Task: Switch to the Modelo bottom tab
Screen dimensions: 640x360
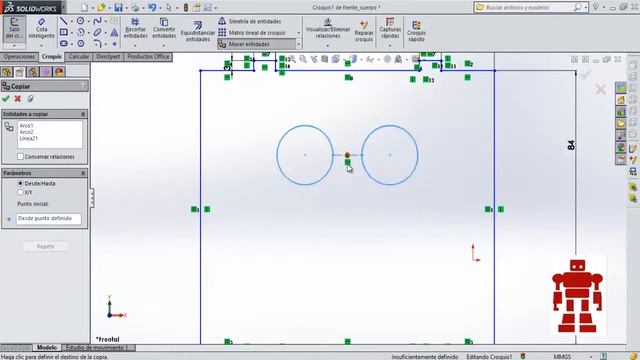Action: click(x=47, y=347)
